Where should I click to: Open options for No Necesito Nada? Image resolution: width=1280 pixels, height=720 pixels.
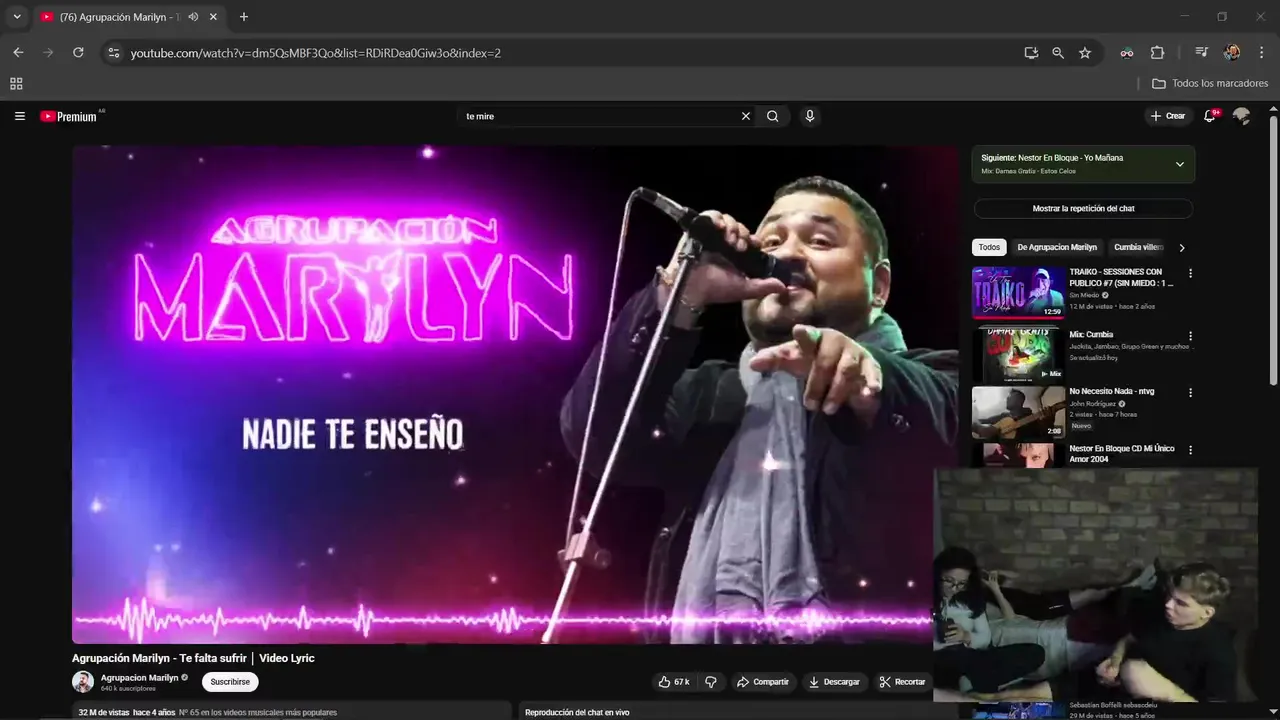click(1190, 393)
